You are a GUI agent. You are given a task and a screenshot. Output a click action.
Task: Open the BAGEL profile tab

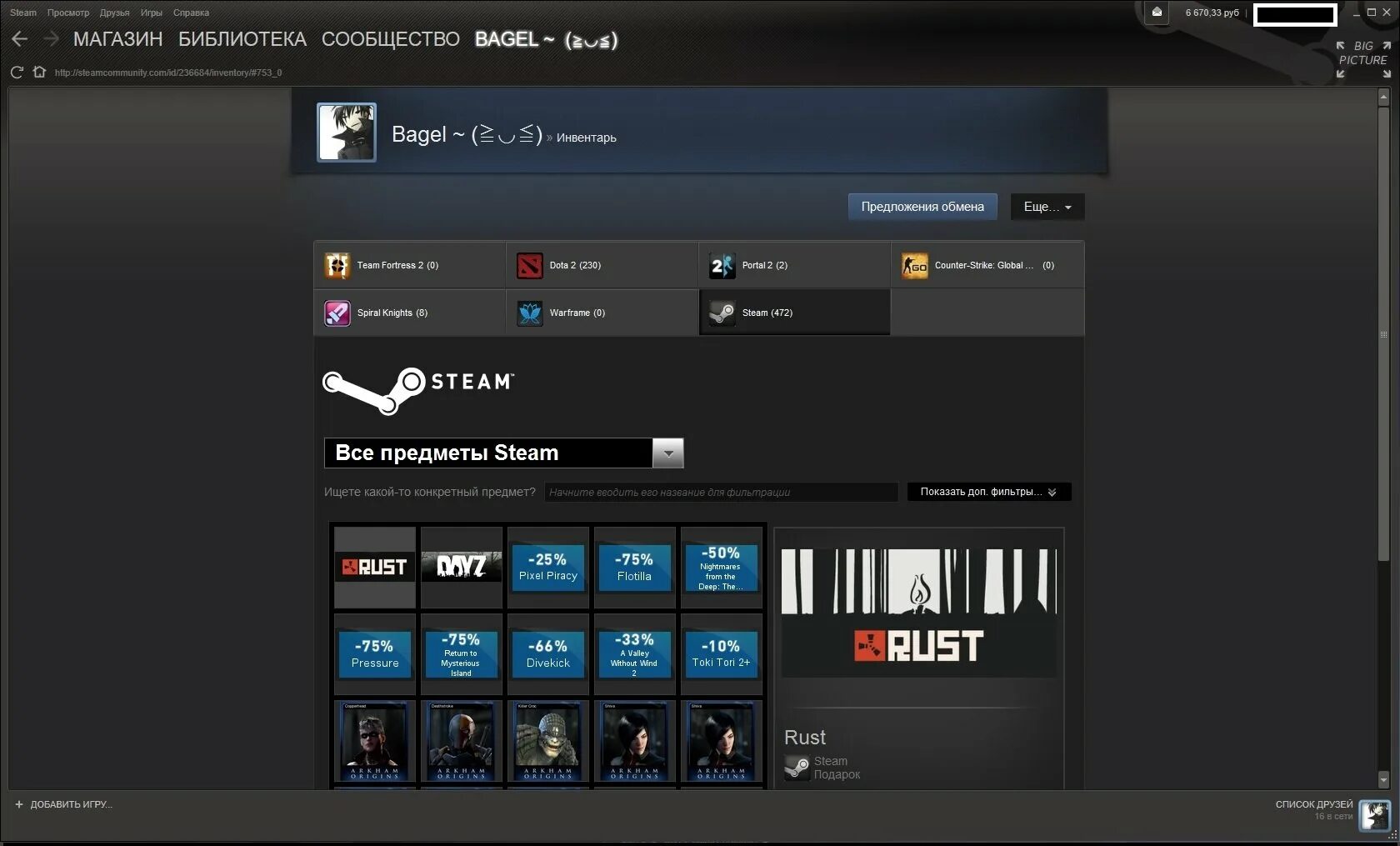pyautogui.click(x=547, y=39)
